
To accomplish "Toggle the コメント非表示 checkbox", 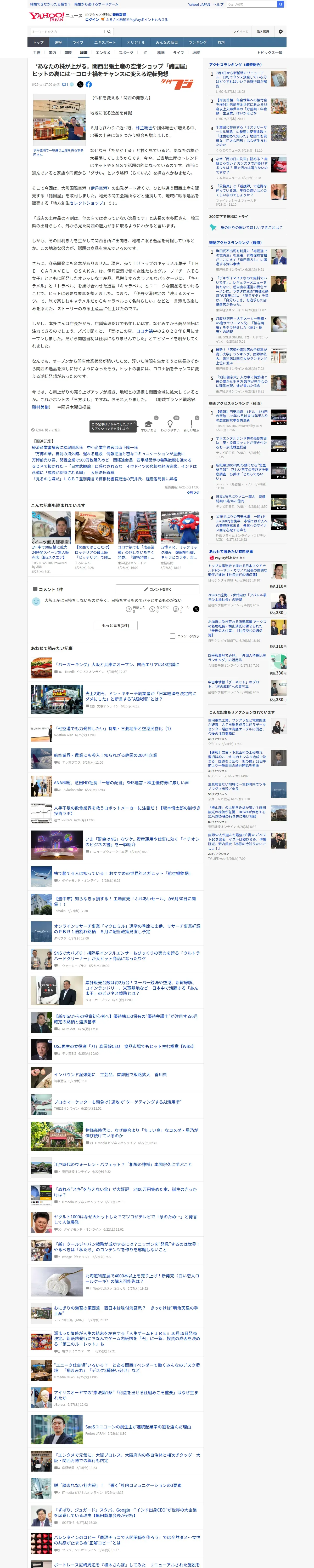I will pos(172,636).
